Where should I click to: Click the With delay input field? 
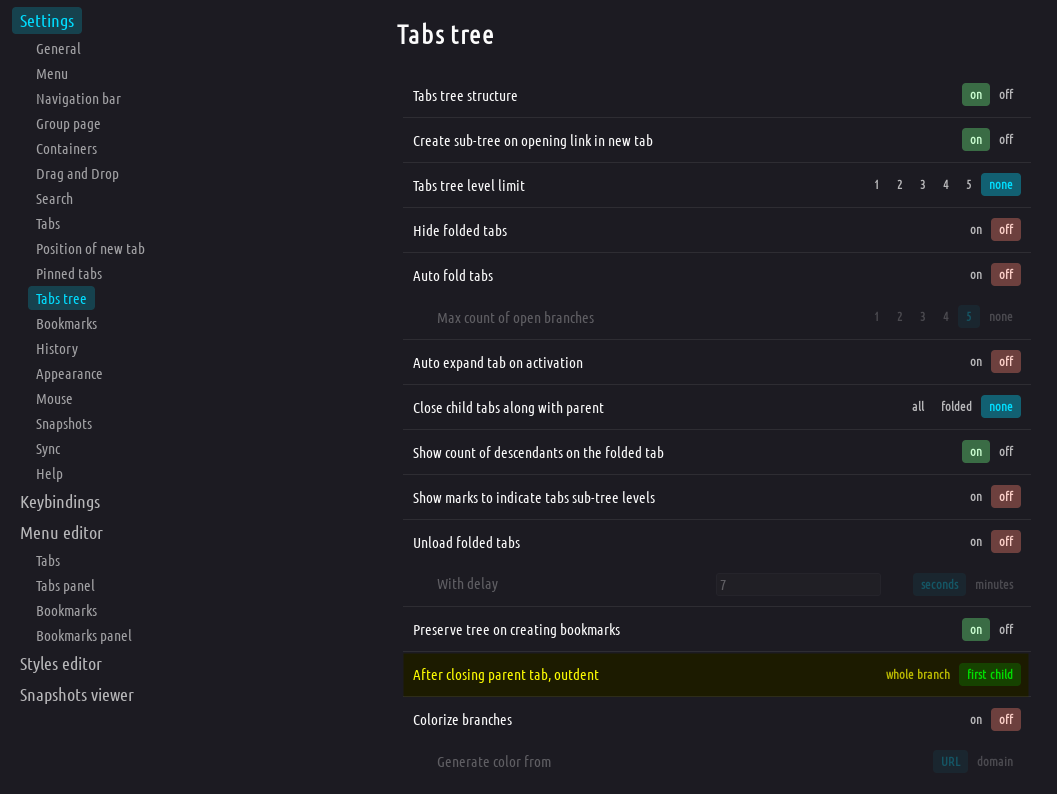(798, 584)
